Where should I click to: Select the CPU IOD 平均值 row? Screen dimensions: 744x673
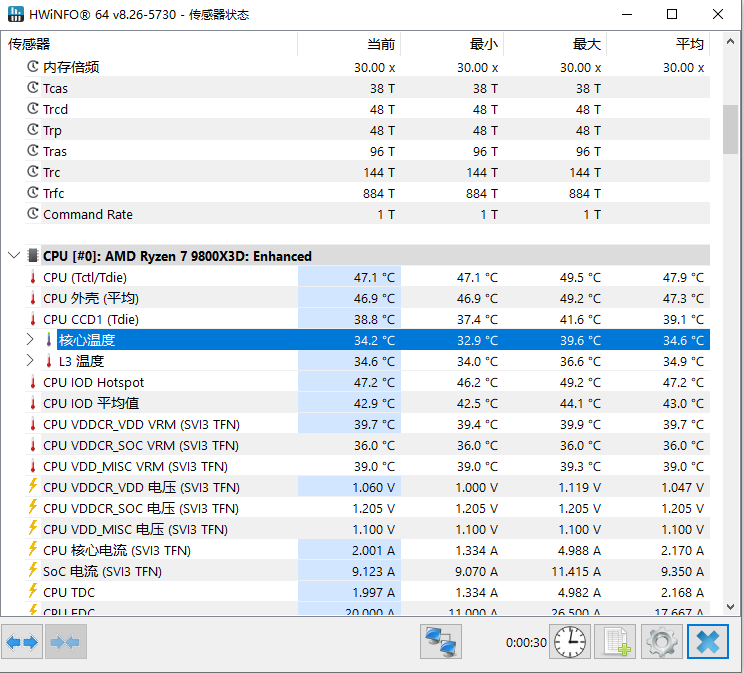click(x=367, y=403)
